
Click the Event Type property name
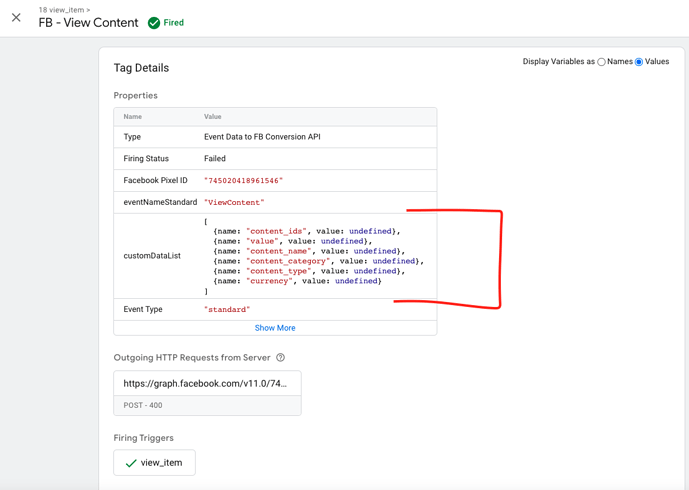(x=143, y=309)
